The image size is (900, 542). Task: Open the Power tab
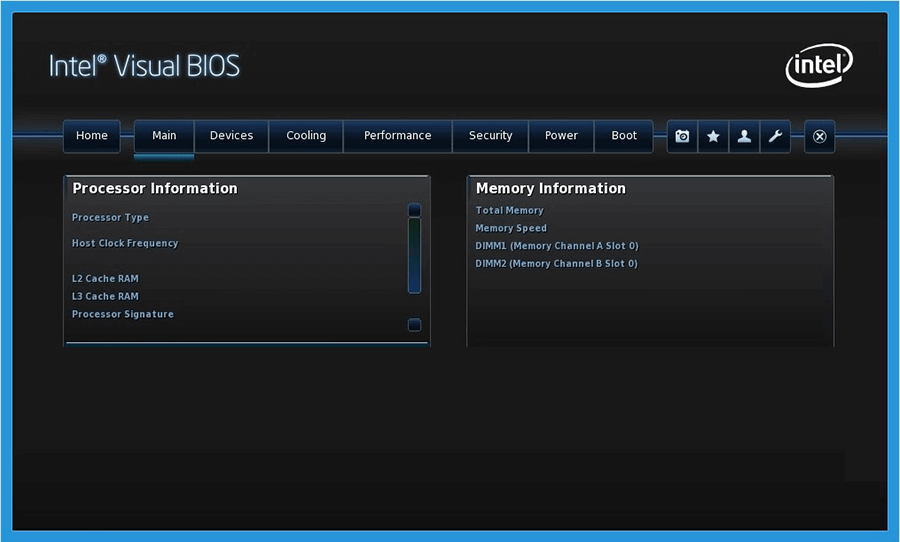click(x=561, y=136)
